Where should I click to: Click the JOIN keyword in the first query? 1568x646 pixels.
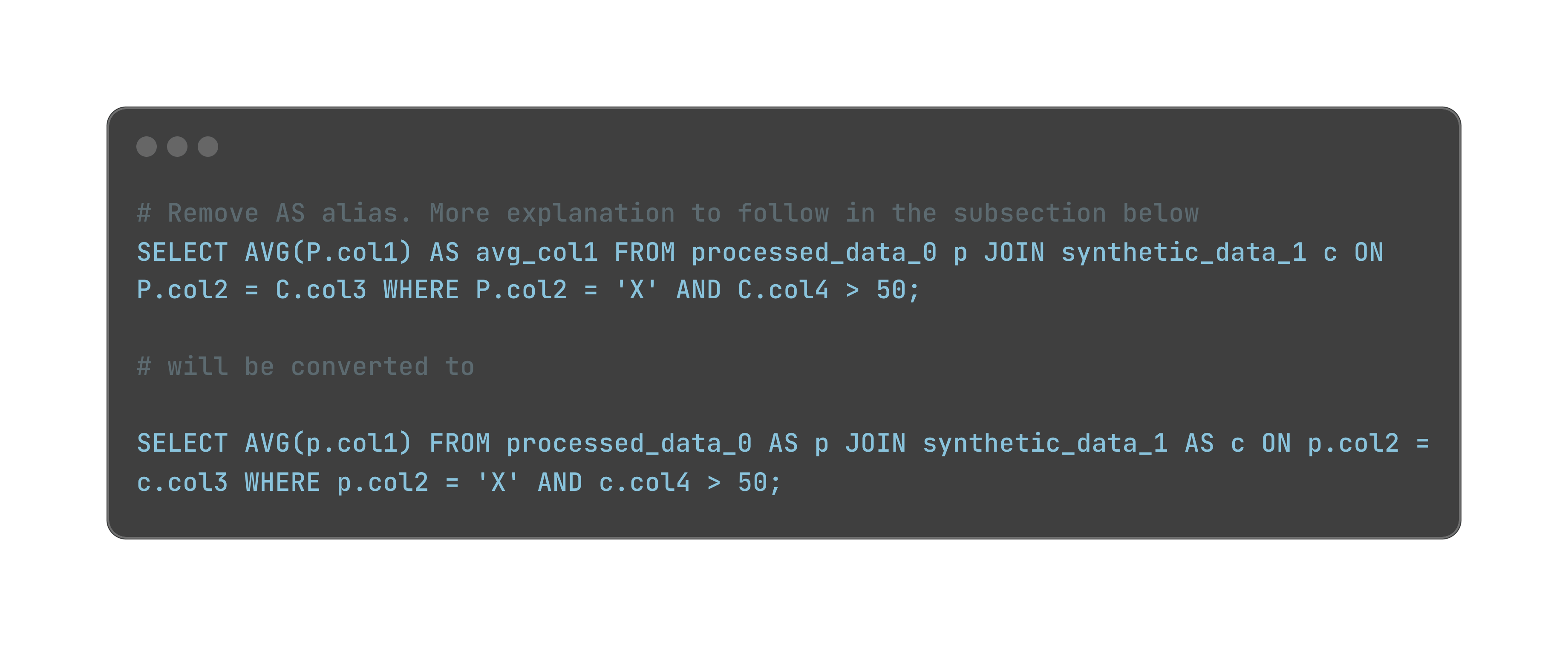tap(1015, 253)
